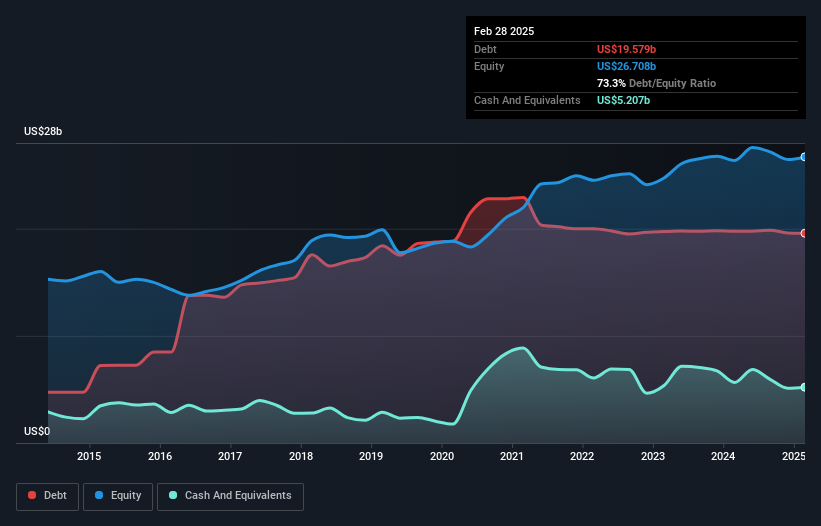Screen dimensions: 821x526
Task: Click the Debt label in tooltip
Action: click(x=485, y=49)
